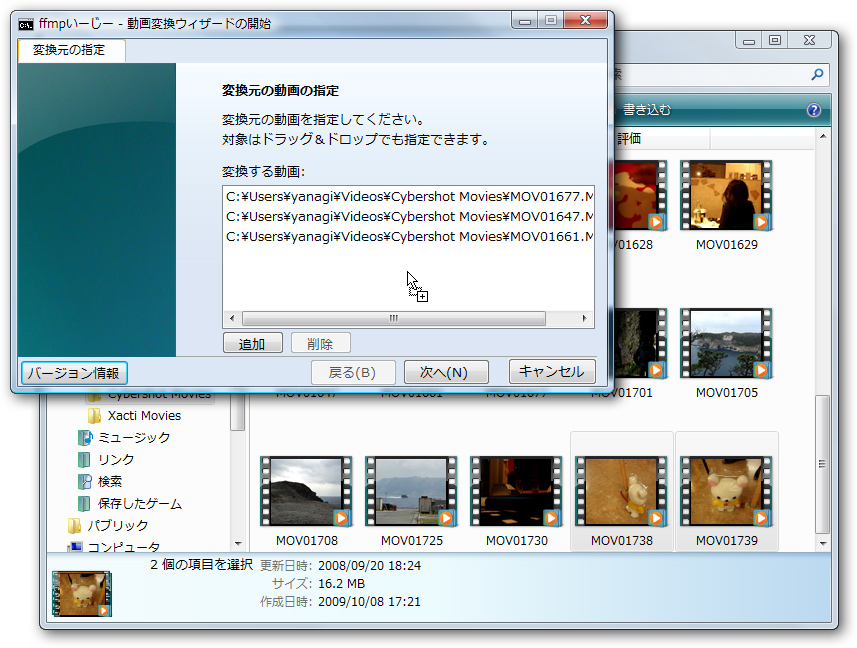The width and height of the screenshot is (857, 648).
Task: Switch to the 変換元の指定 tab
Action: pyautogui.click(x=69, y=50)
